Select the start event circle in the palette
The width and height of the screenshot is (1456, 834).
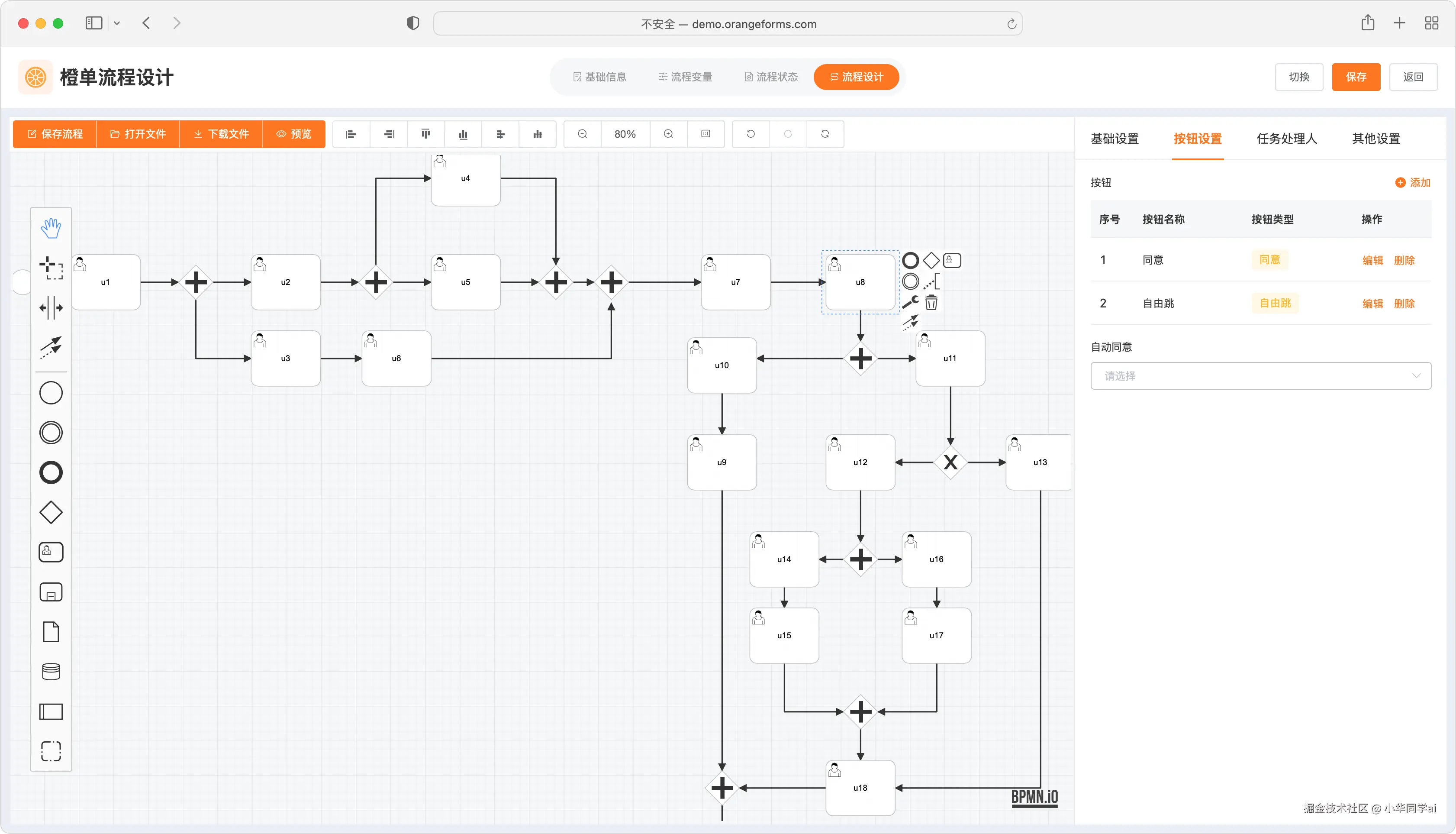click(x=50, y=393)
